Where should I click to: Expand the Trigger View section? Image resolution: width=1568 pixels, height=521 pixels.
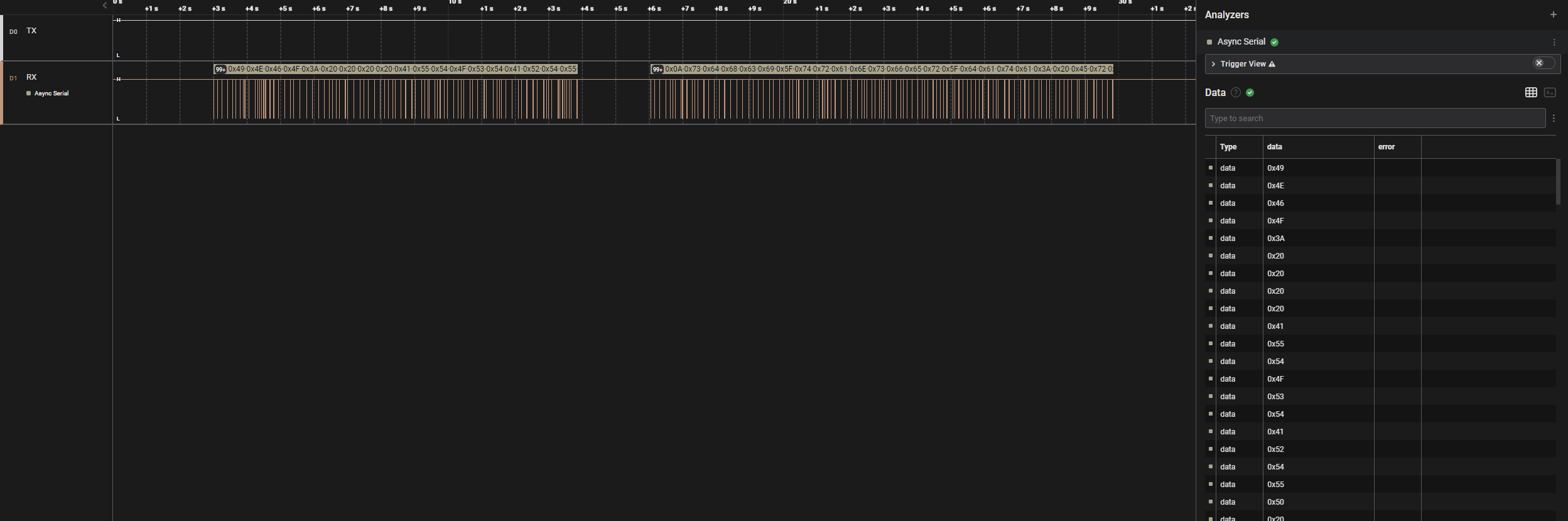[1213, 64]
